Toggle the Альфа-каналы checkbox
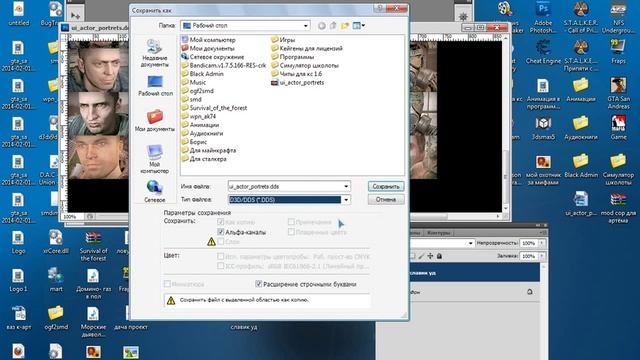Image resolution: width=640 pixels, height=360 pixels. (221, 232)
